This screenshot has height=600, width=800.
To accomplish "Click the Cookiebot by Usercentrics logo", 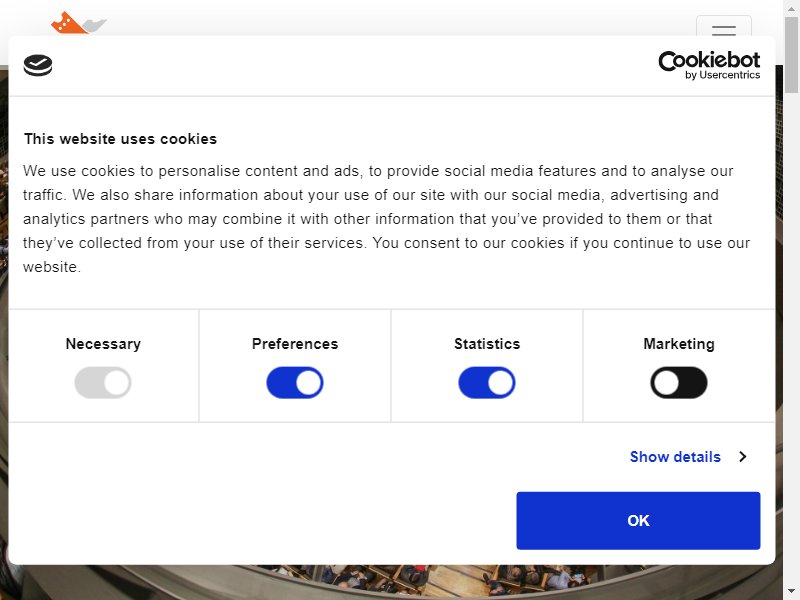I will pyautogui.click(x=709, y=65).
